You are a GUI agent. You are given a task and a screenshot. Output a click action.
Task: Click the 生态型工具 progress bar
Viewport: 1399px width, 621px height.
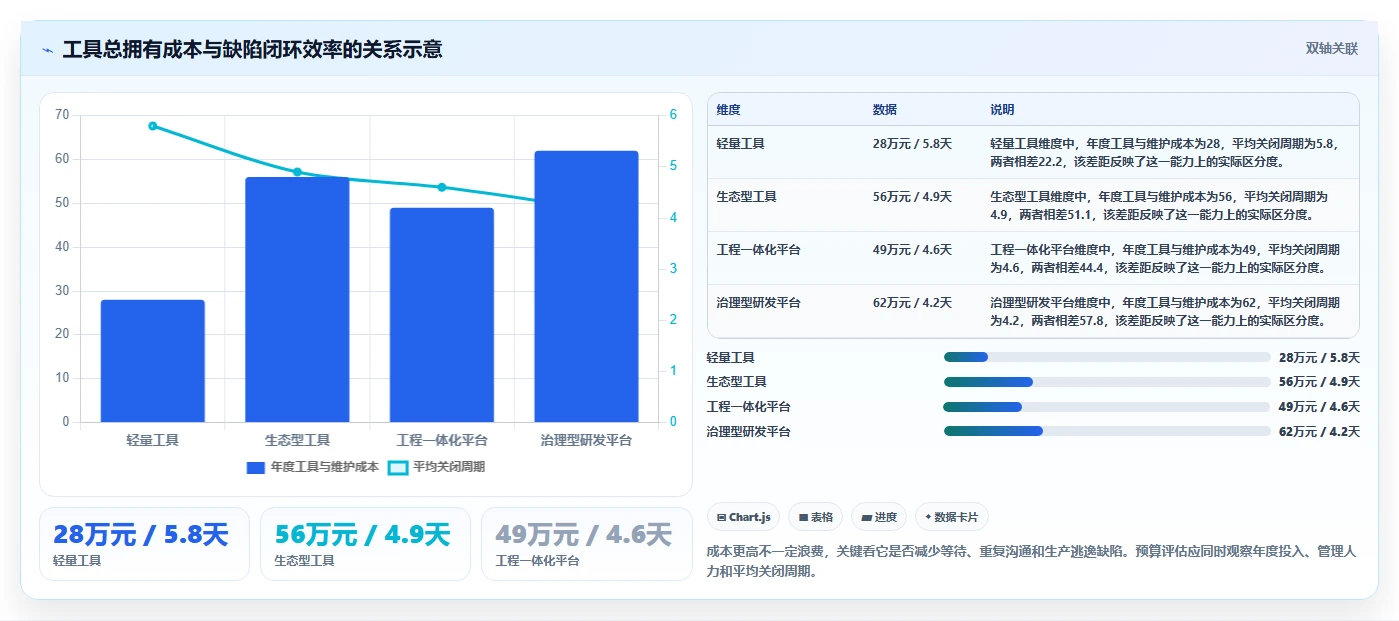pos(1107,382)
